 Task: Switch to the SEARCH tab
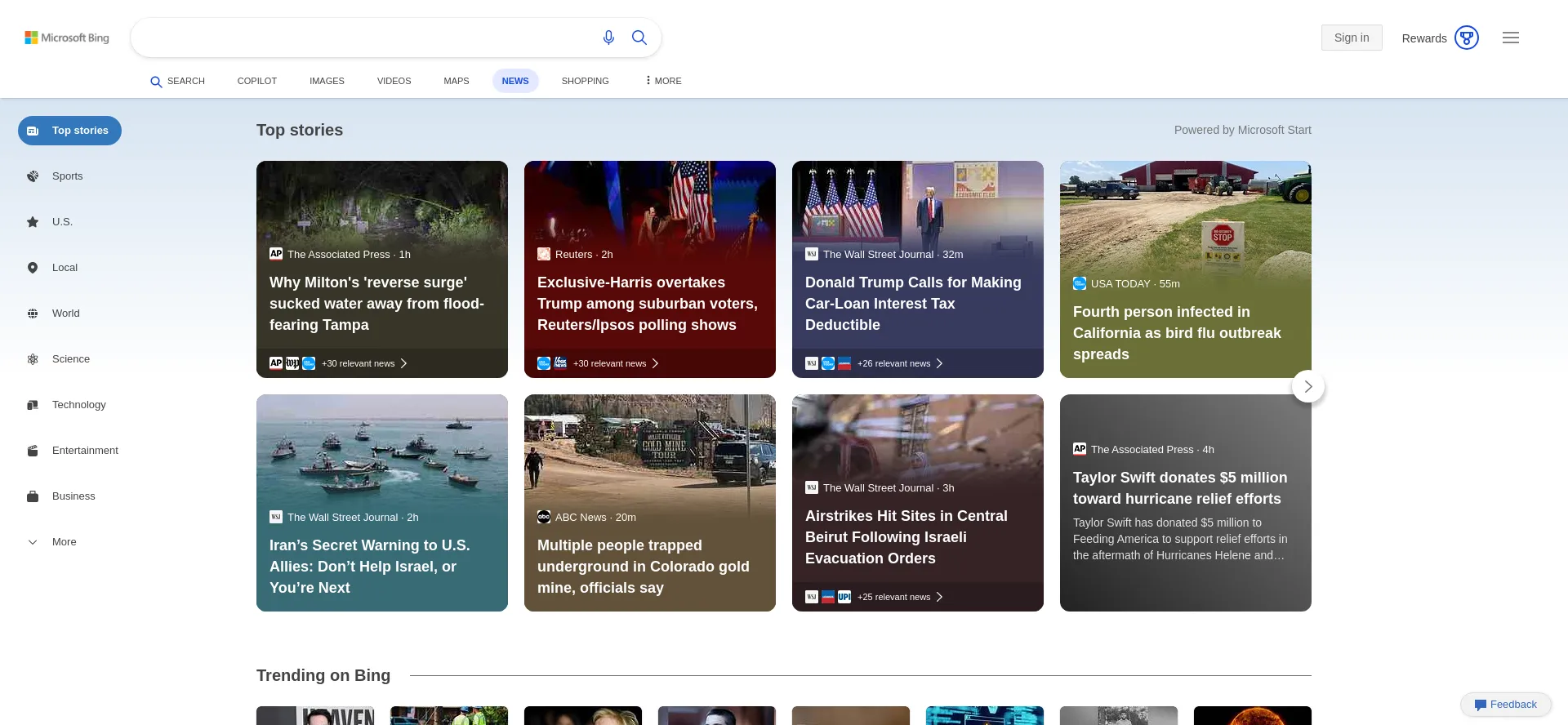click(177, 81)
